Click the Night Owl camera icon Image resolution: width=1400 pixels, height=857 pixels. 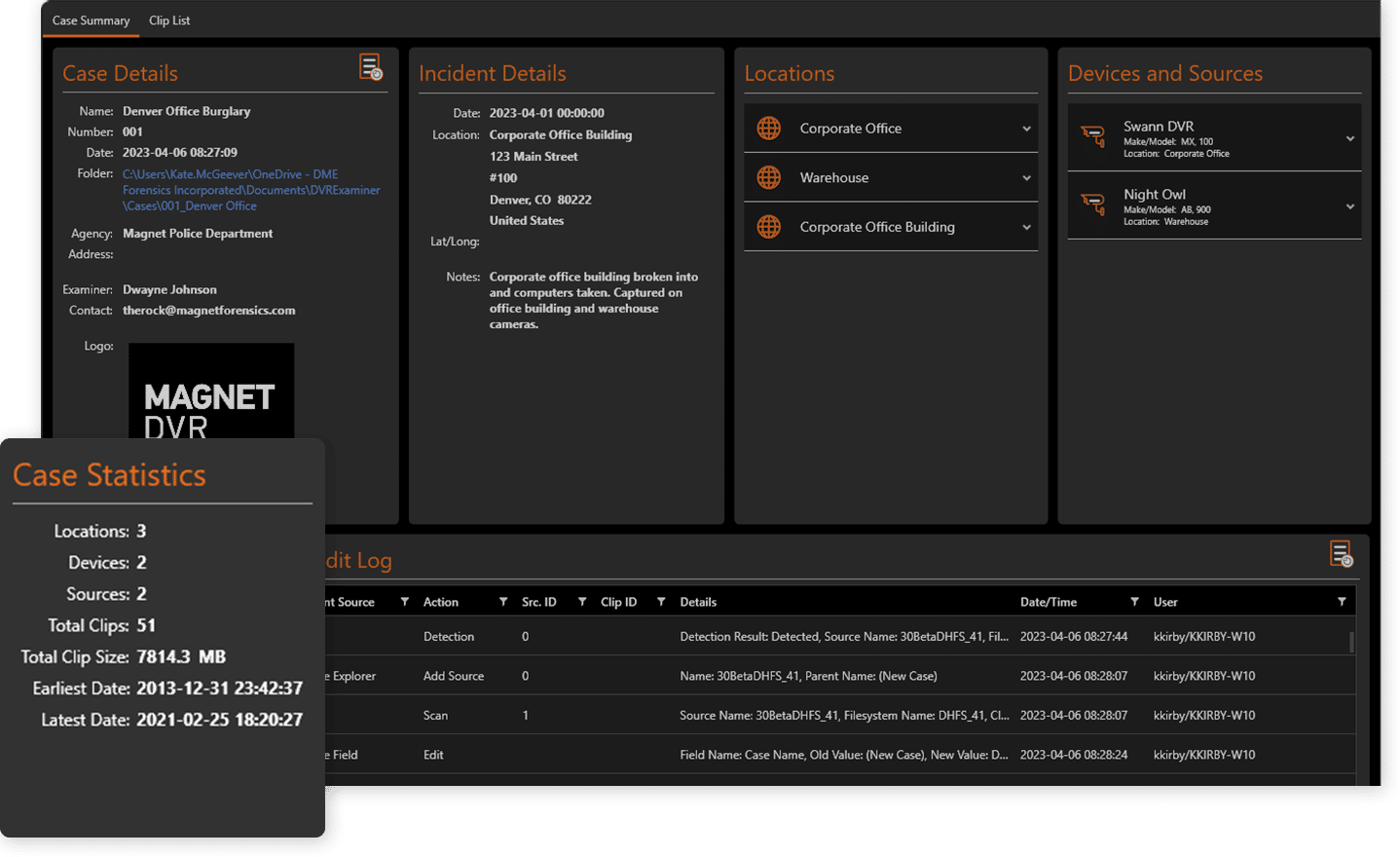click(1093, 205)
